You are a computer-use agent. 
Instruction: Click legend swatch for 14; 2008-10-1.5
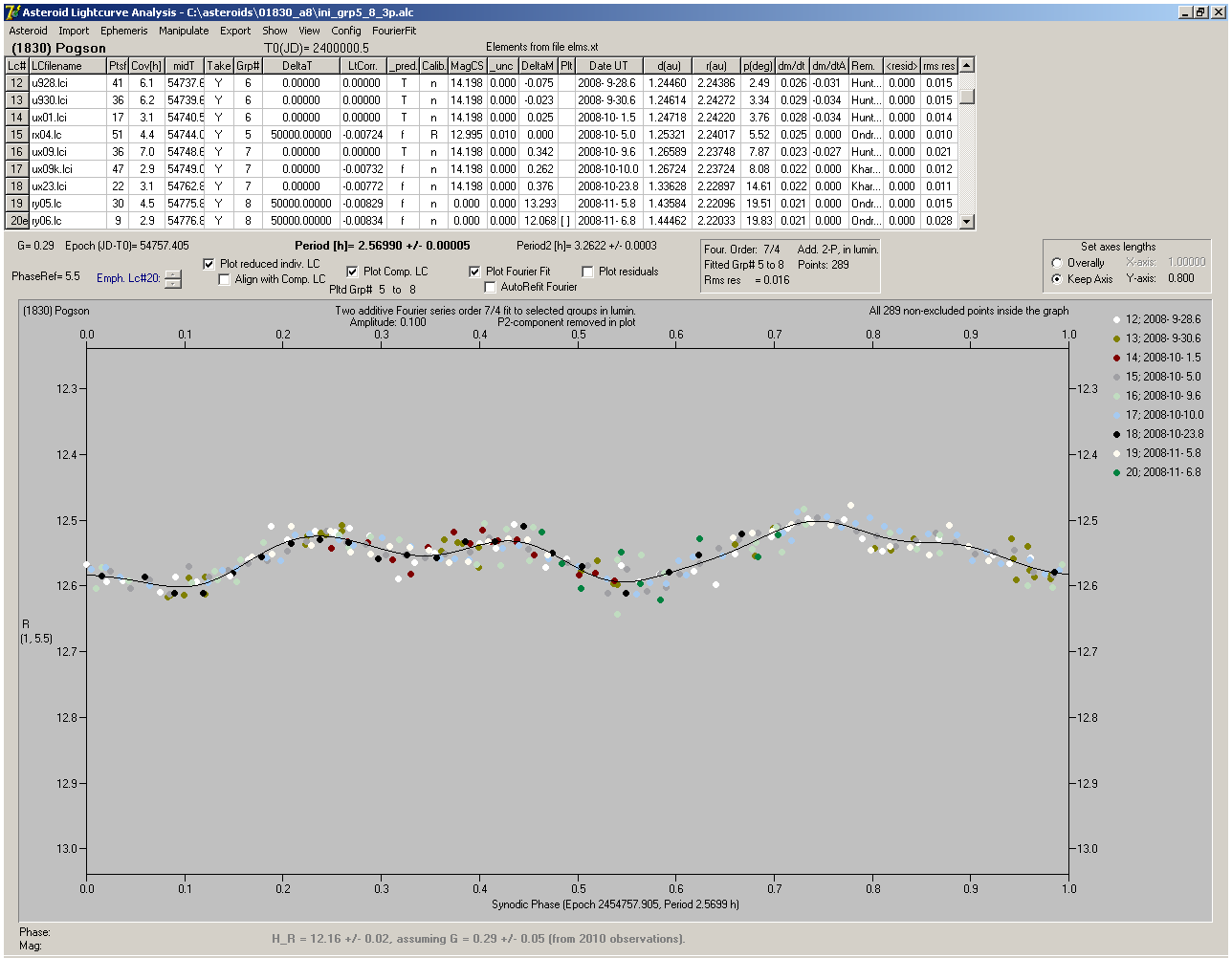(1117, 358)
